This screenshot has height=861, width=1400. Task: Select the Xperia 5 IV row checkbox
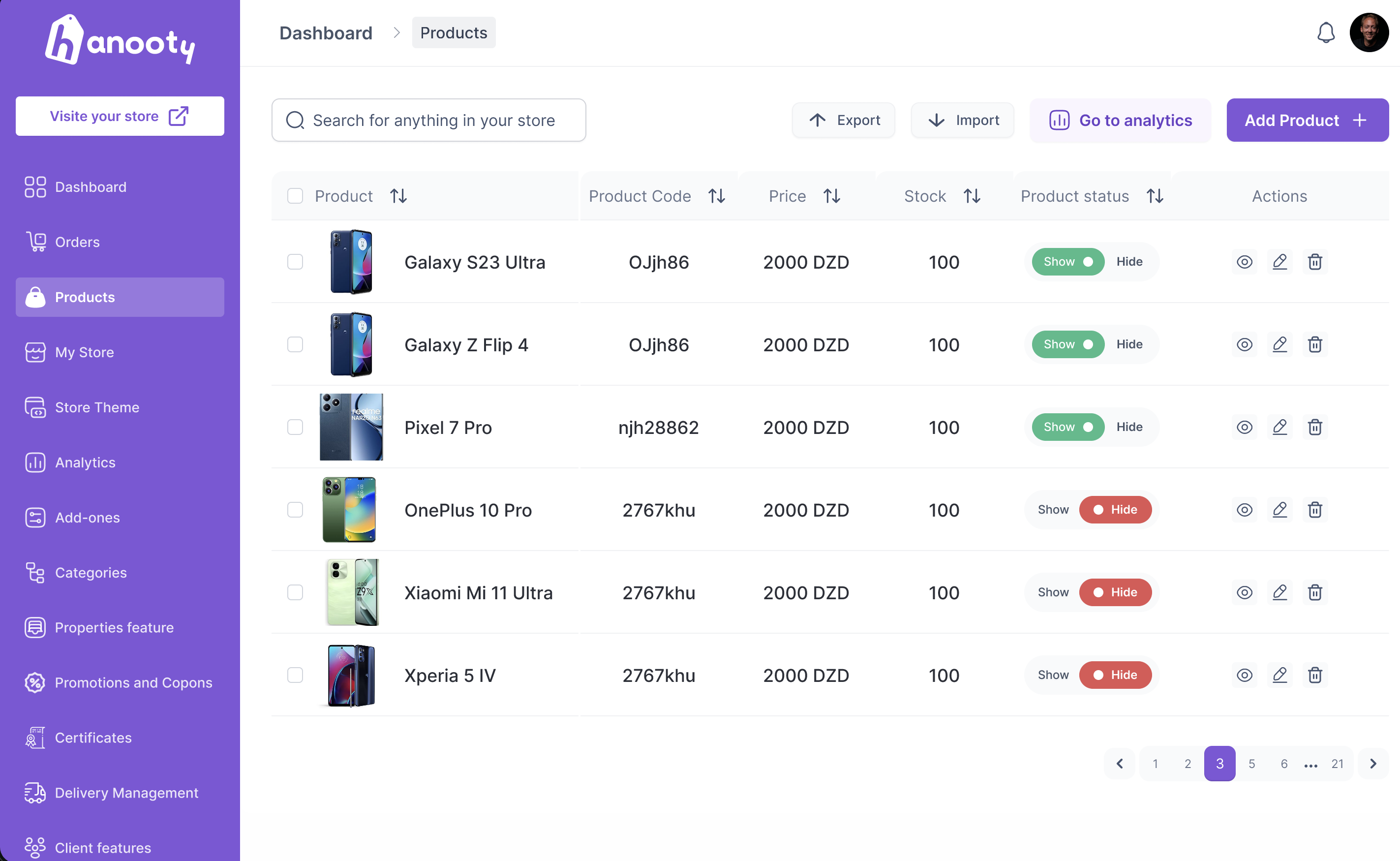295,675
